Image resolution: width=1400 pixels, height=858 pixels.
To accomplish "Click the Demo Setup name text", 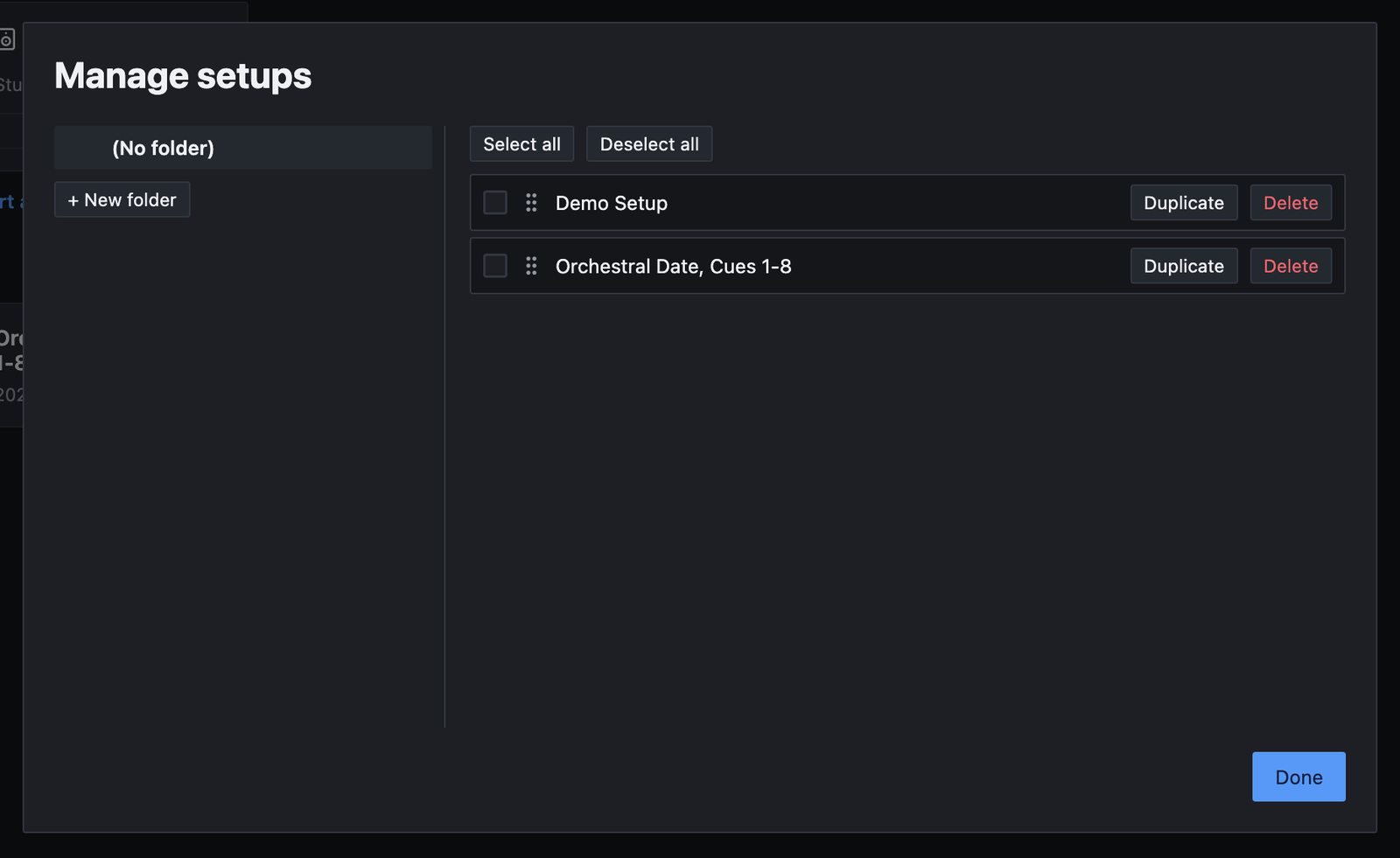I will tap(612, 203).
